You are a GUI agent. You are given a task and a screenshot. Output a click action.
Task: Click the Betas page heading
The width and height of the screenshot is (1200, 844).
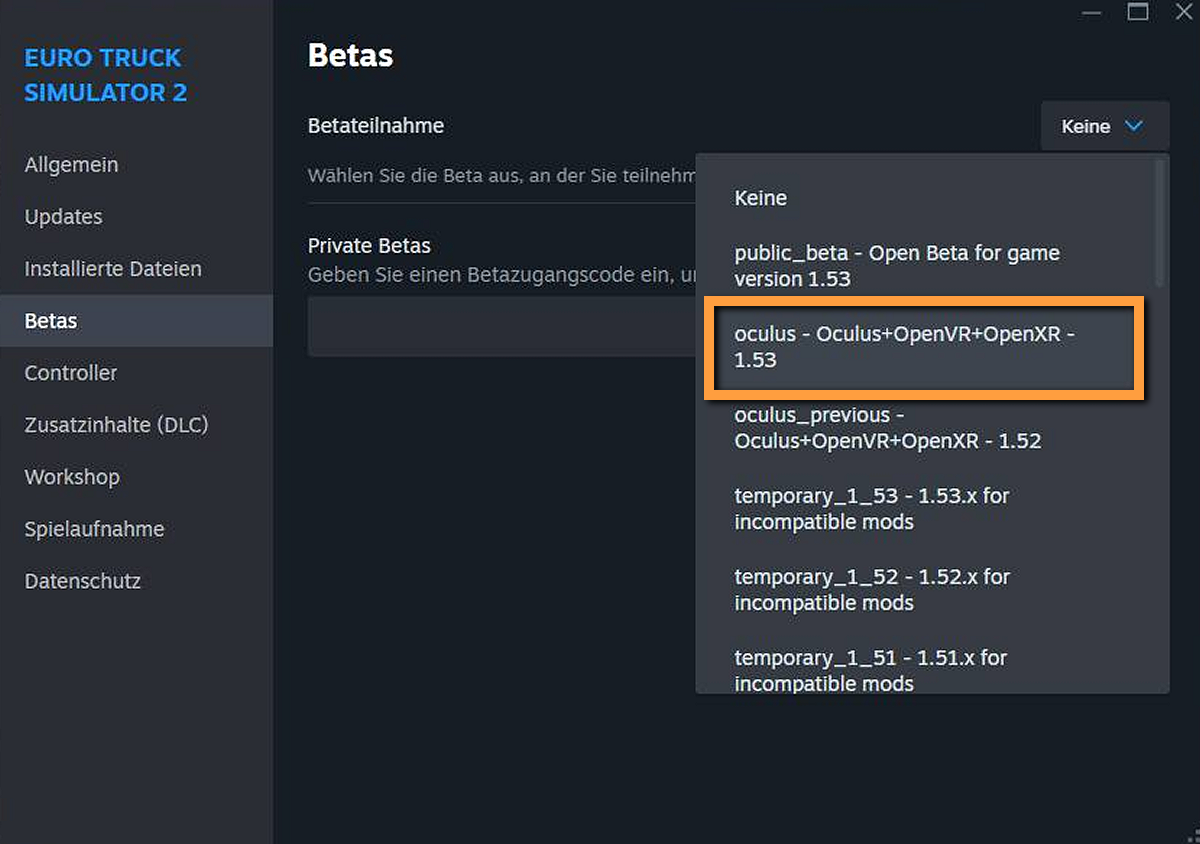pyautogui.click(x=350, y=55)
